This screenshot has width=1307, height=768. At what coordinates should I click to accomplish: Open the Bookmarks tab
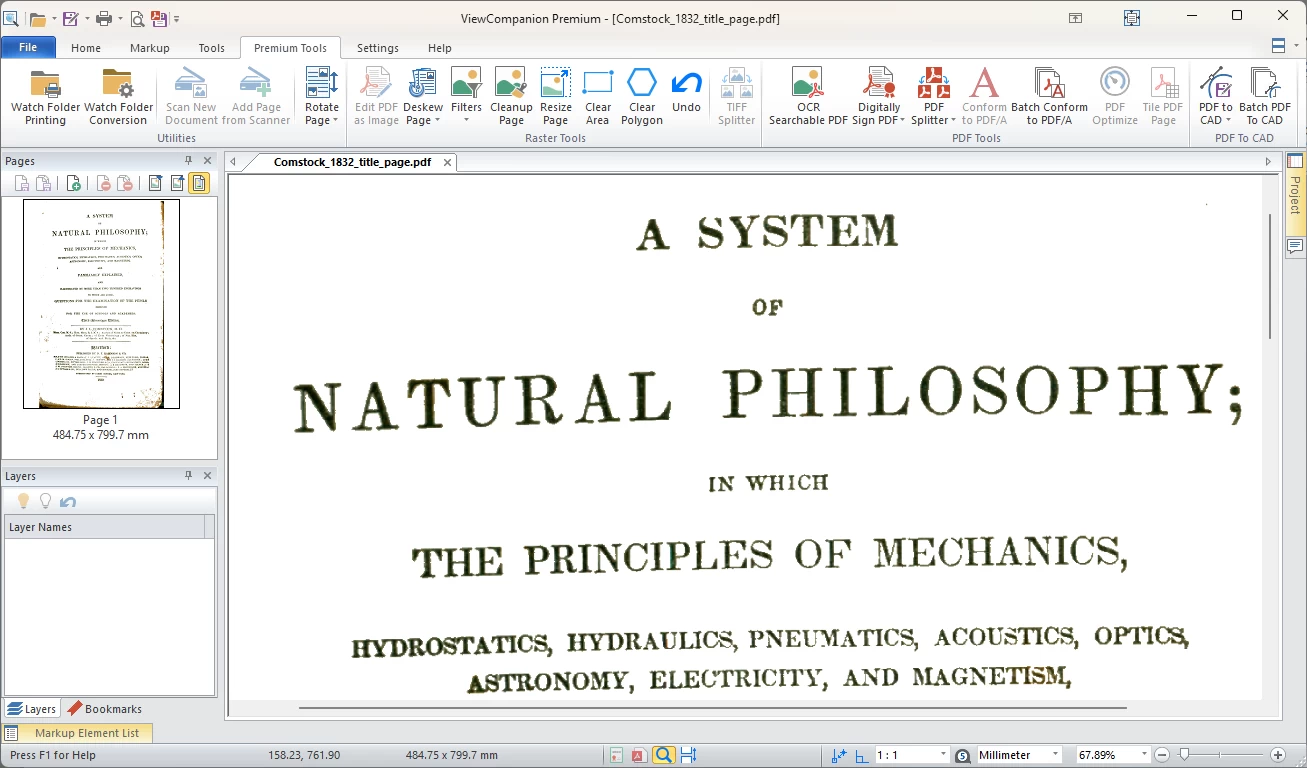(x=105, y=709)
